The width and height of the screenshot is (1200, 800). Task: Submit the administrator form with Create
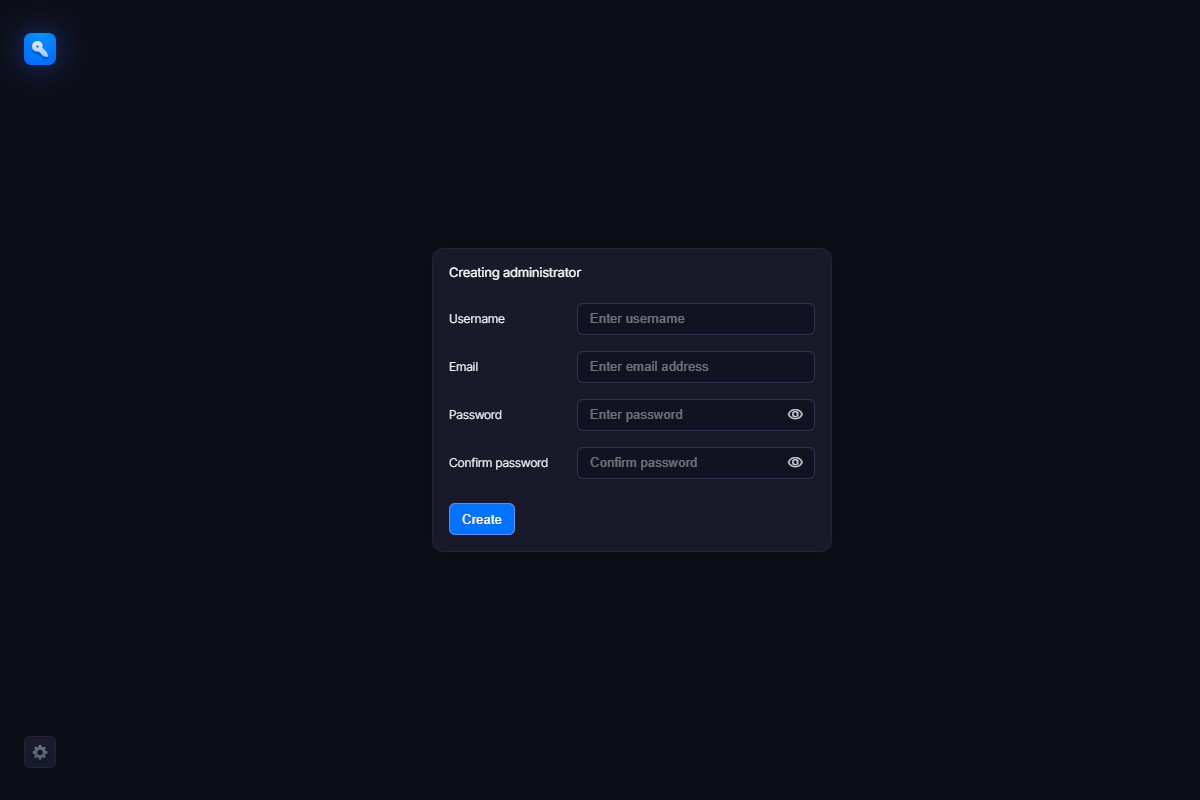tap(482, 519)
